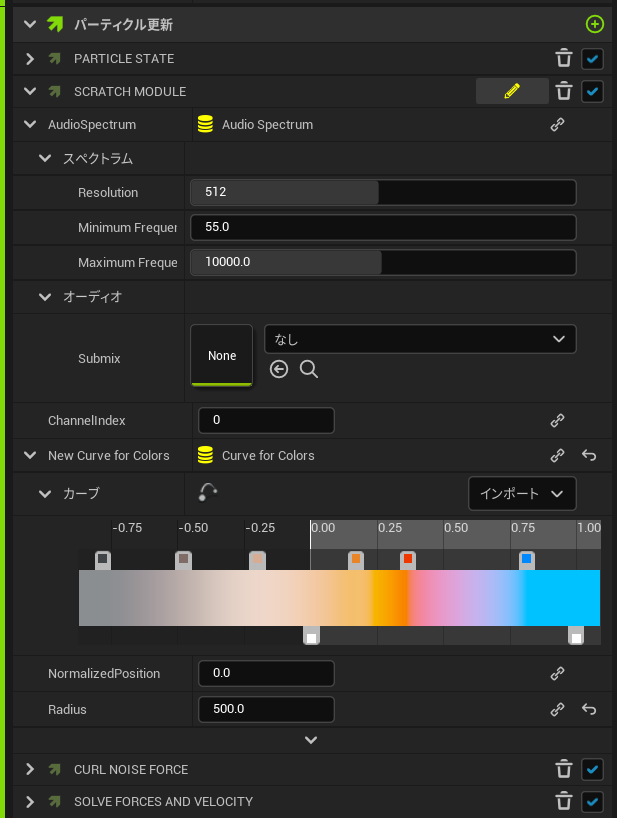The image size is (617, 818).
Task: Expand the Curl Noise Force module
Action: point(30,769)
